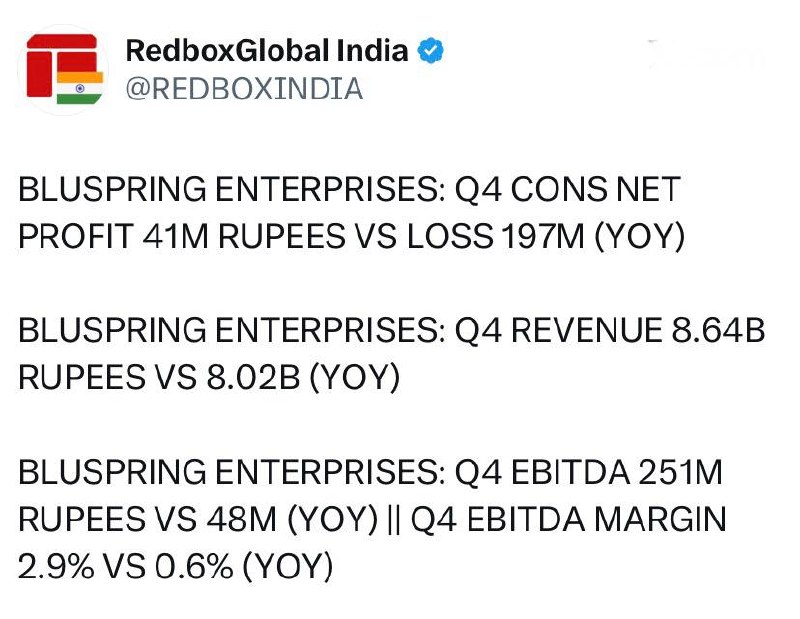
Task: Click 'BLUSPRING ENTERPRISES:' in the third paragraph
Action: tap(232, 472)
